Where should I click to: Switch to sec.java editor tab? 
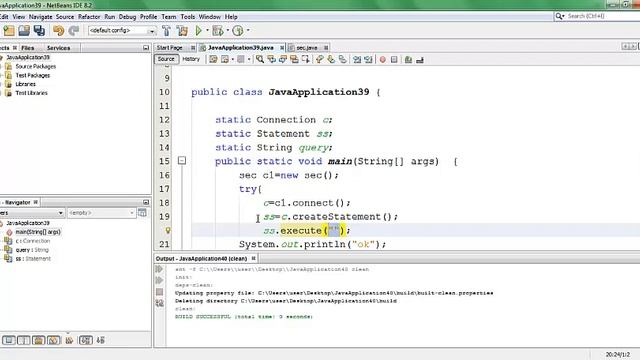point(307,48)
